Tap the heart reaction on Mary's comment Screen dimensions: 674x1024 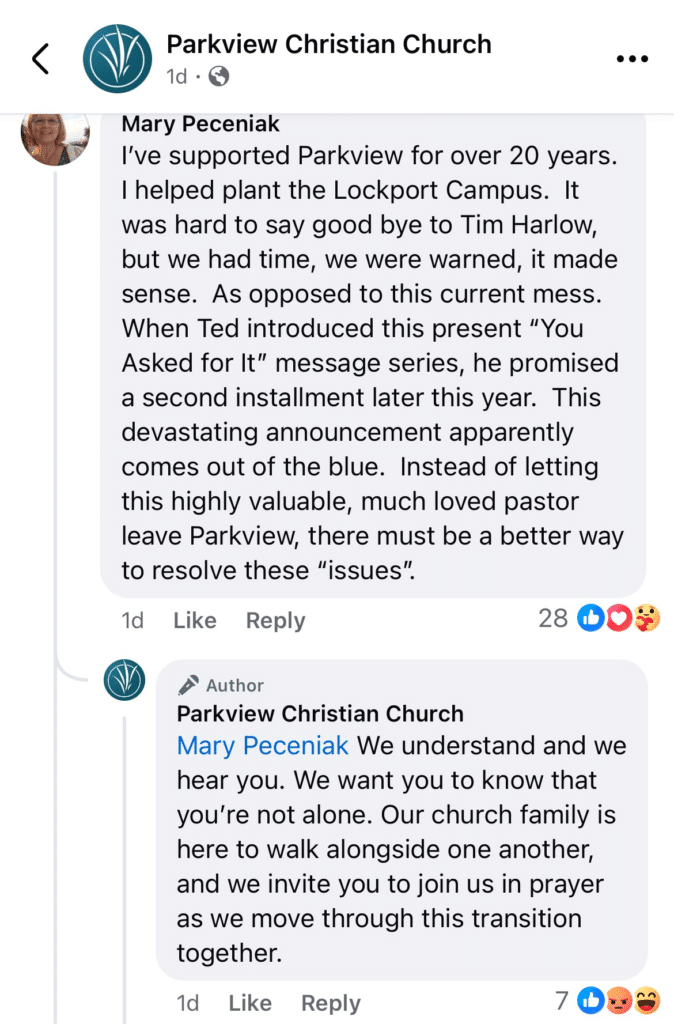(x=620, y=619)
